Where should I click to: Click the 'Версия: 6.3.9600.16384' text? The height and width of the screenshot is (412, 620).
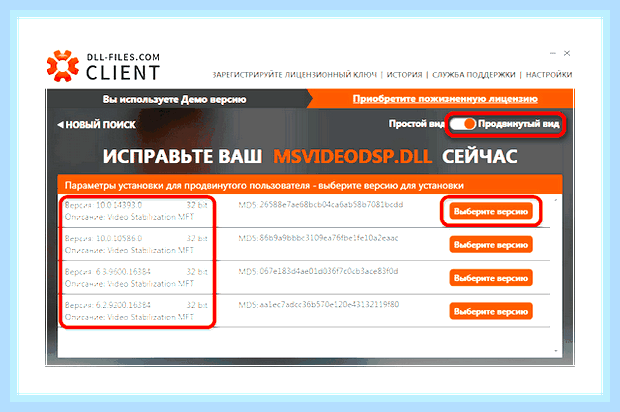click(x=108, y=272)
